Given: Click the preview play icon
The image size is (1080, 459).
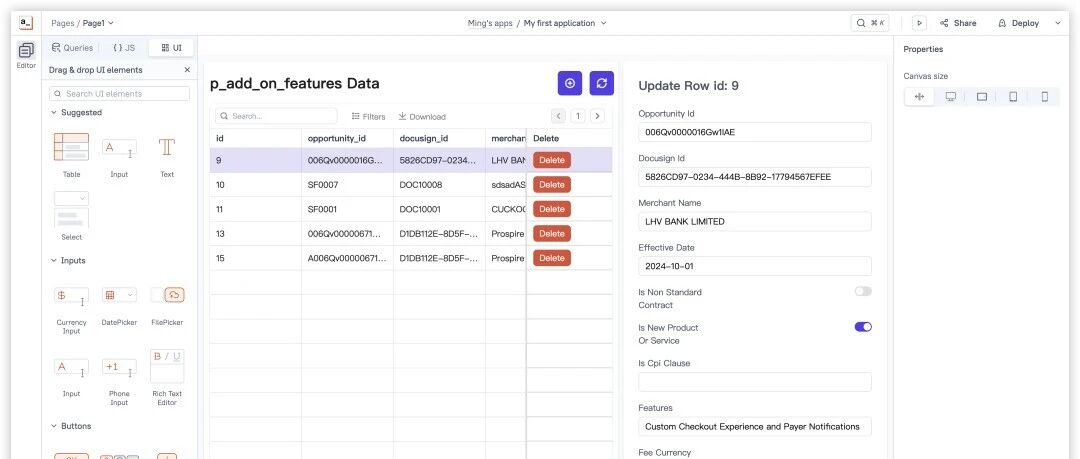Looking at the screenshot, I should [919, 23].
